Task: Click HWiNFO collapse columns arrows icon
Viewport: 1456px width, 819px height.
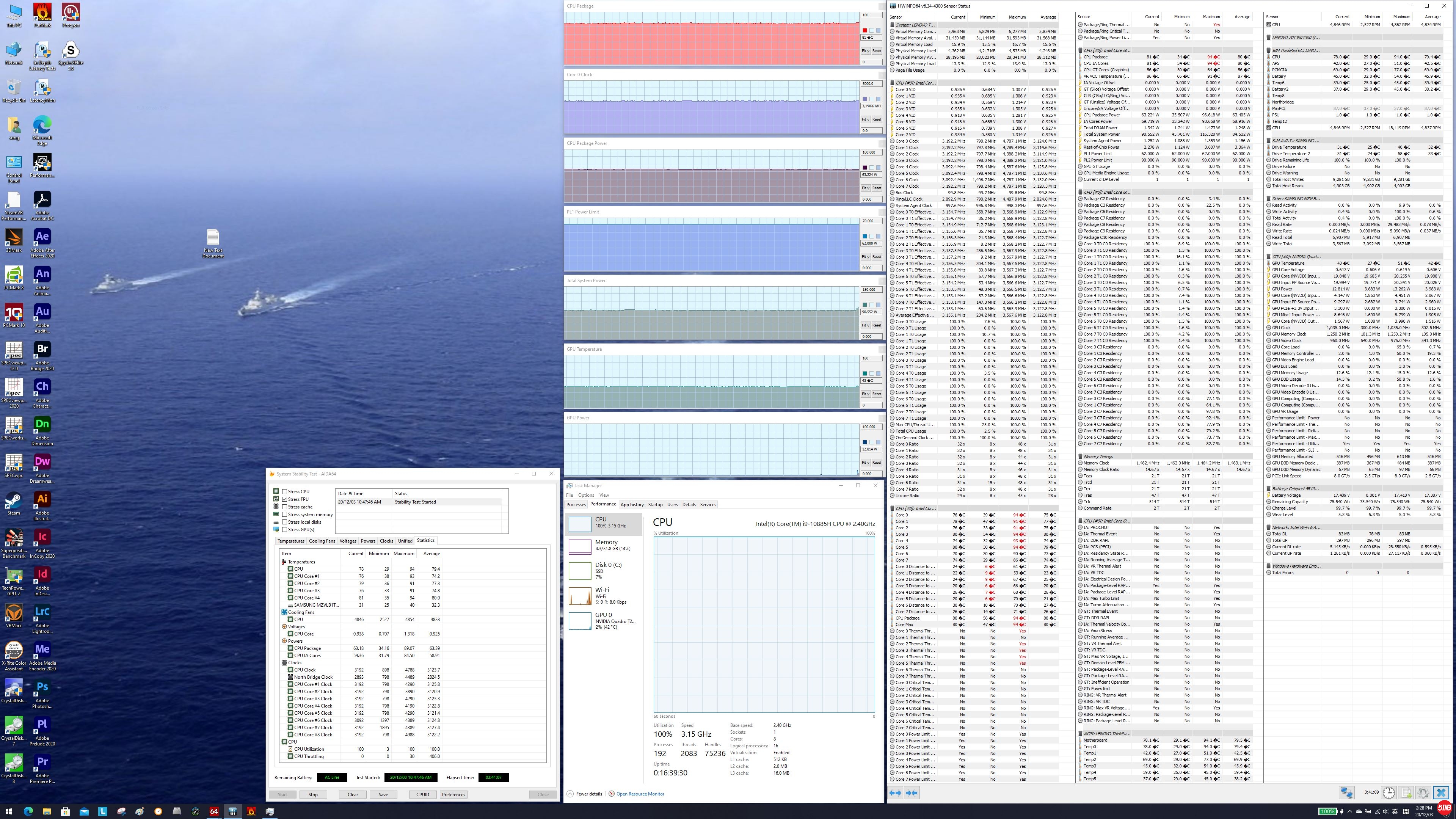Action: tap(911, 792)
